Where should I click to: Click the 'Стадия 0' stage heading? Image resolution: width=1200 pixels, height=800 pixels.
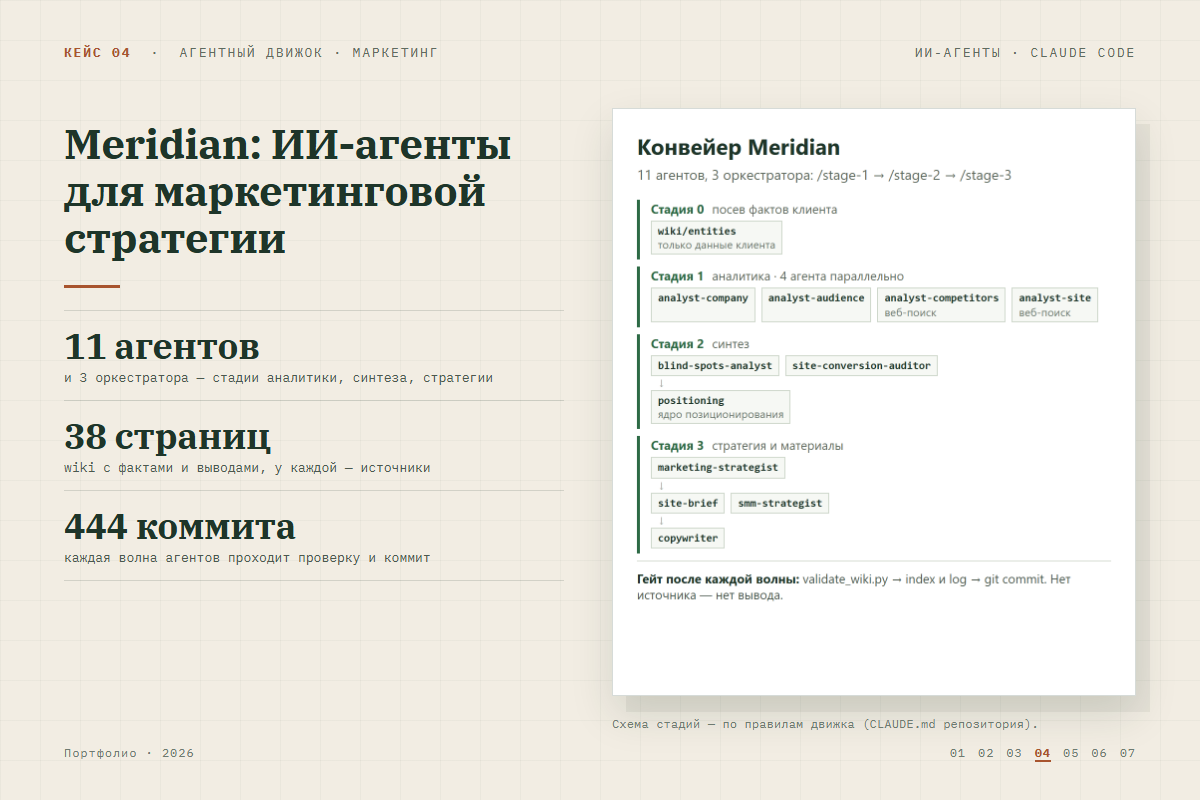coord(677,210)
